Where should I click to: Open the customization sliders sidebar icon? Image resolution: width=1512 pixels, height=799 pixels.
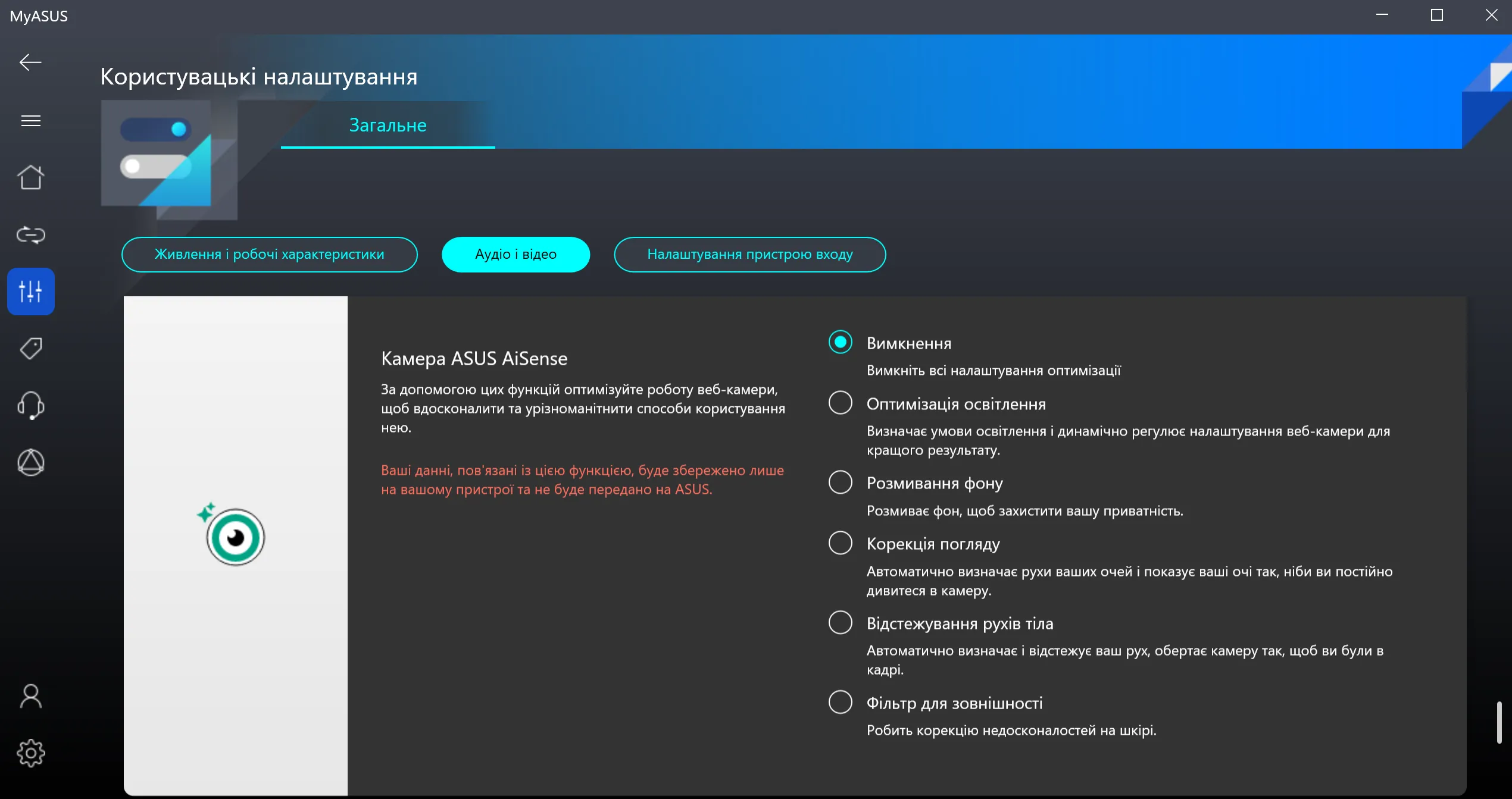(31, 292)
